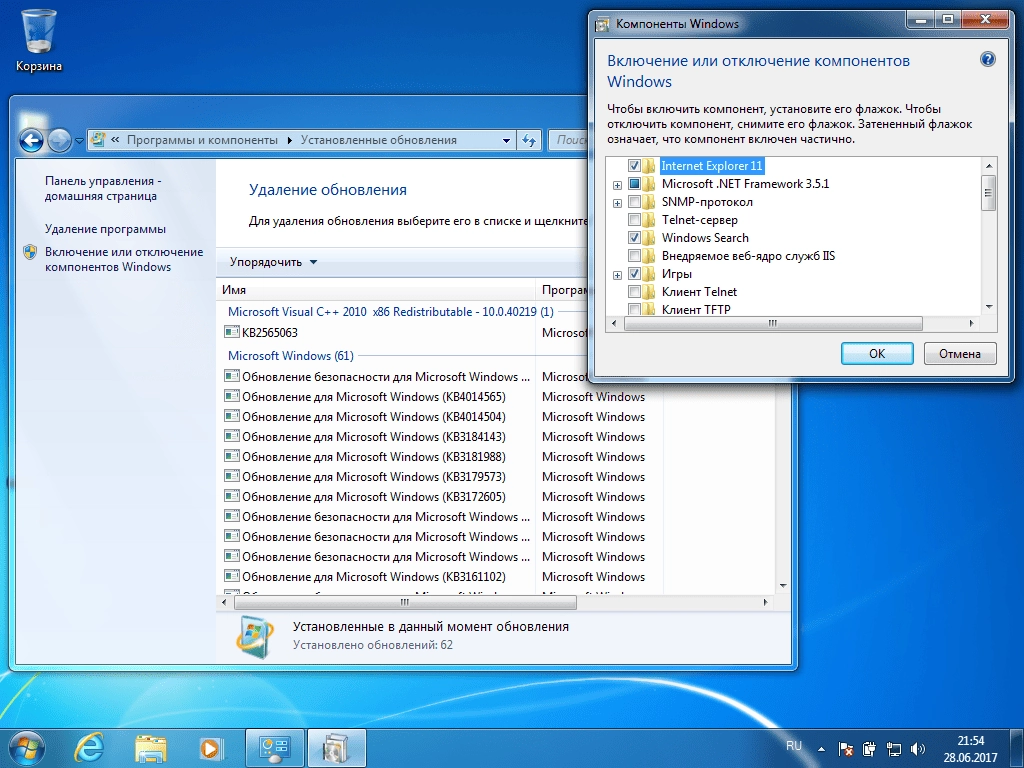Uncheck Игры component checkbox
1024x768 pixels.
[x=633, y=274]
